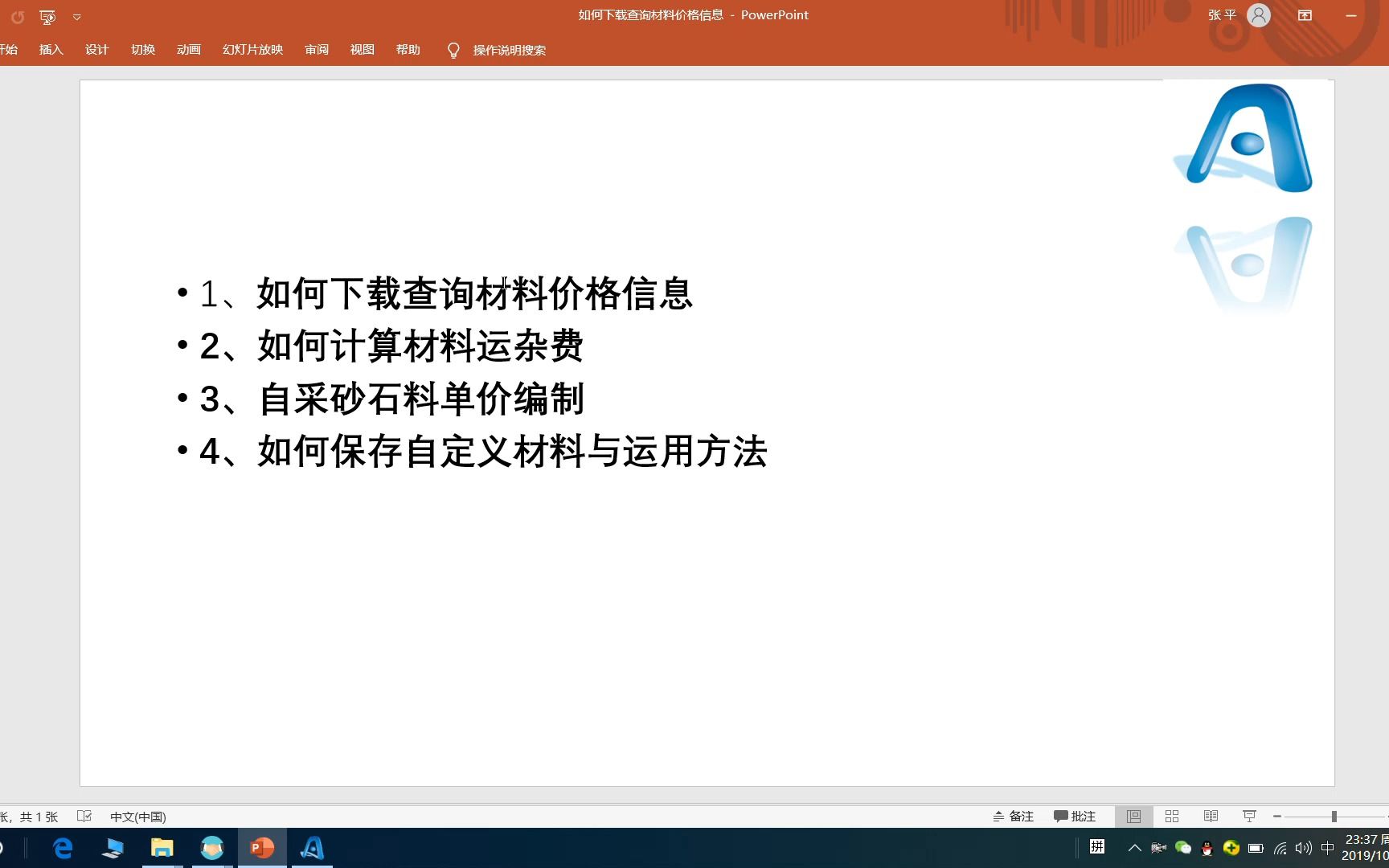This screenshot has width=1389, height=868.
Task: Click the zoom slider handle
Action: click(x=1334, y=817)
